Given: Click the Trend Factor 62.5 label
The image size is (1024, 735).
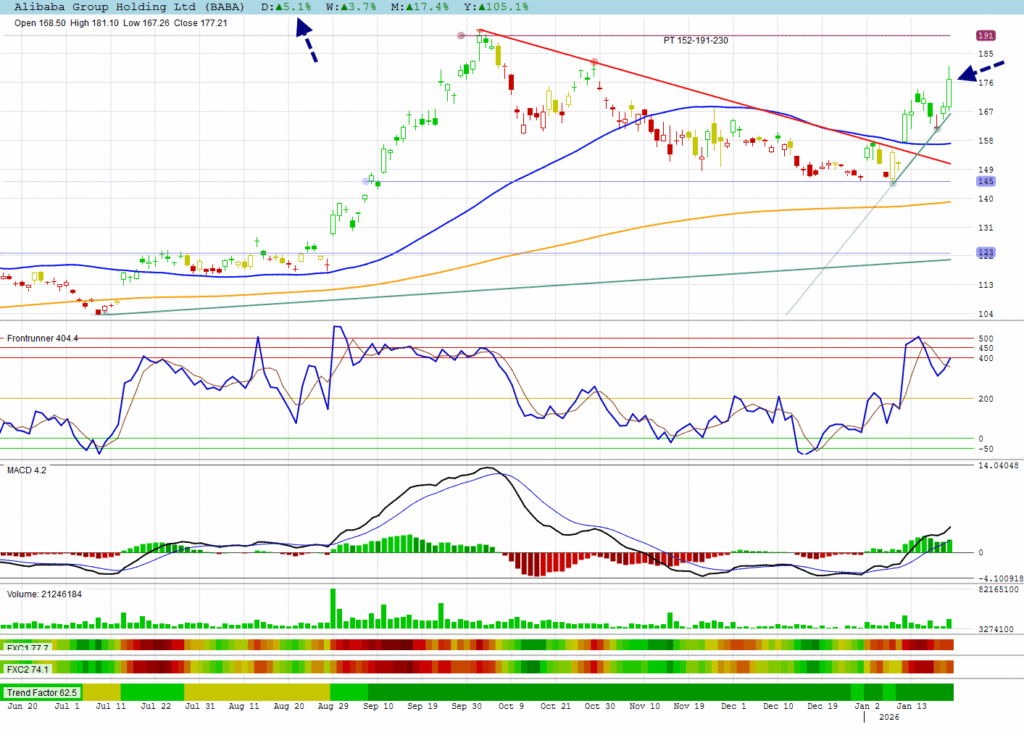Looking at the screenshot, I should 42,692.
